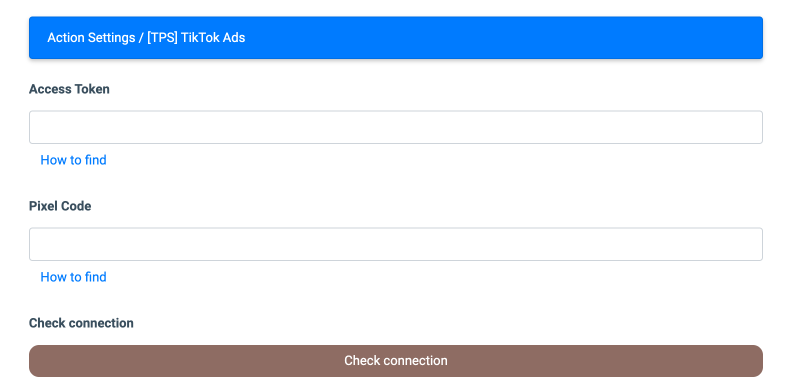View help on finding the Access Token
The height and width of the screenshot is (392, 793).
pyautogui.click(x=73, y=160)
